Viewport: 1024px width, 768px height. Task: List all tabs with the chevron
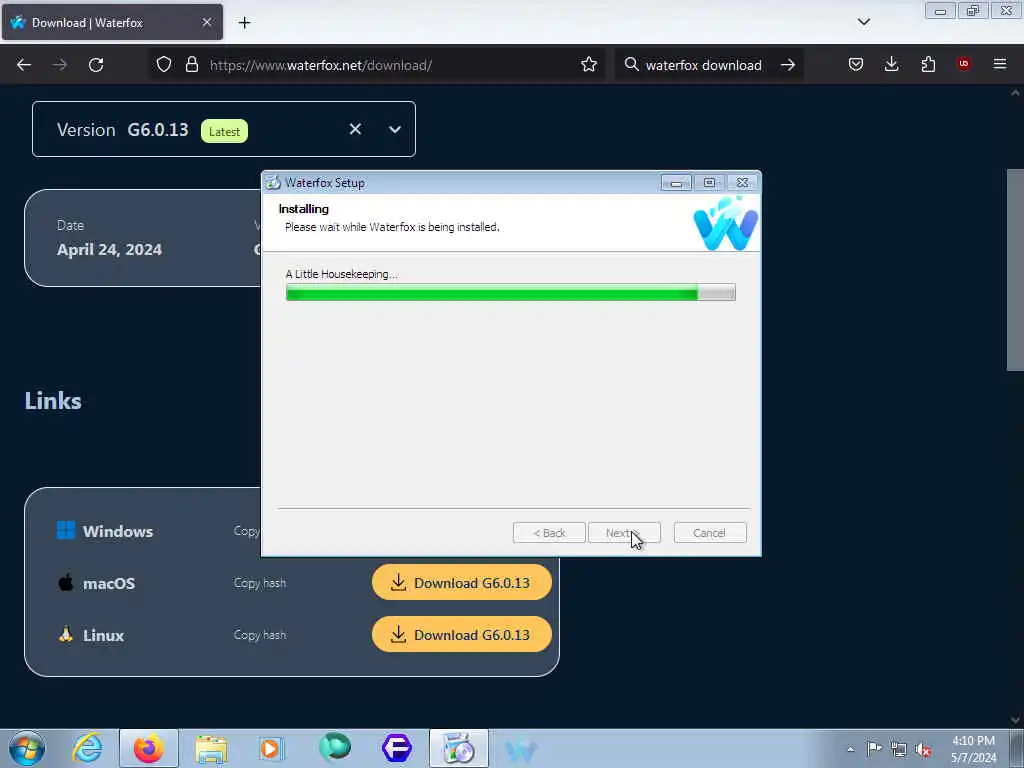point(864,22)
